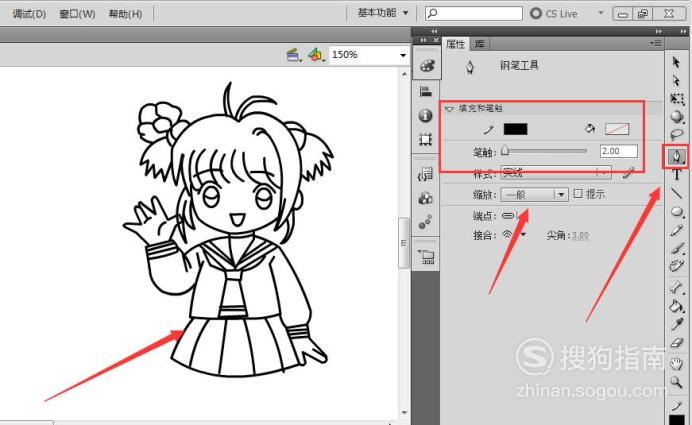Select the Free Transform tool
The image size is (692, 425).
pos(677,98)
